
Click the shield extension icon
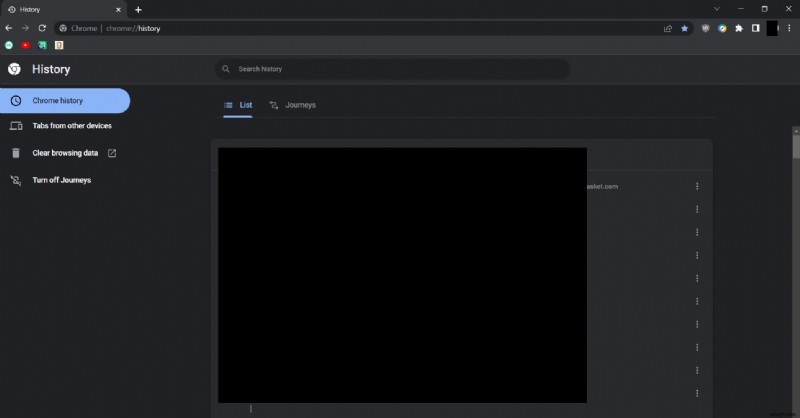(705, 29)
